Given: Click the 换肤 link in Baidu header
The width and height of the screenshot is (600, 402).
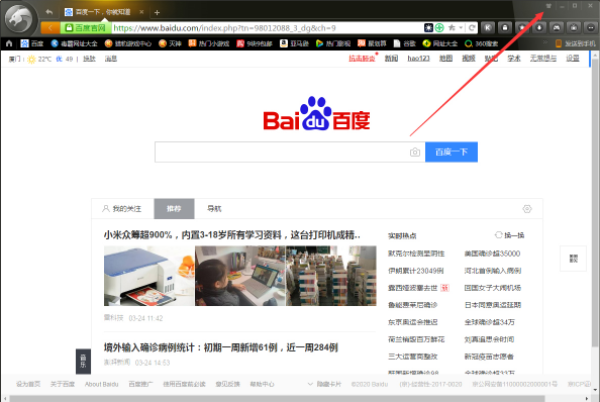Looking at the screenshot, I should click(x=89, y=59).
